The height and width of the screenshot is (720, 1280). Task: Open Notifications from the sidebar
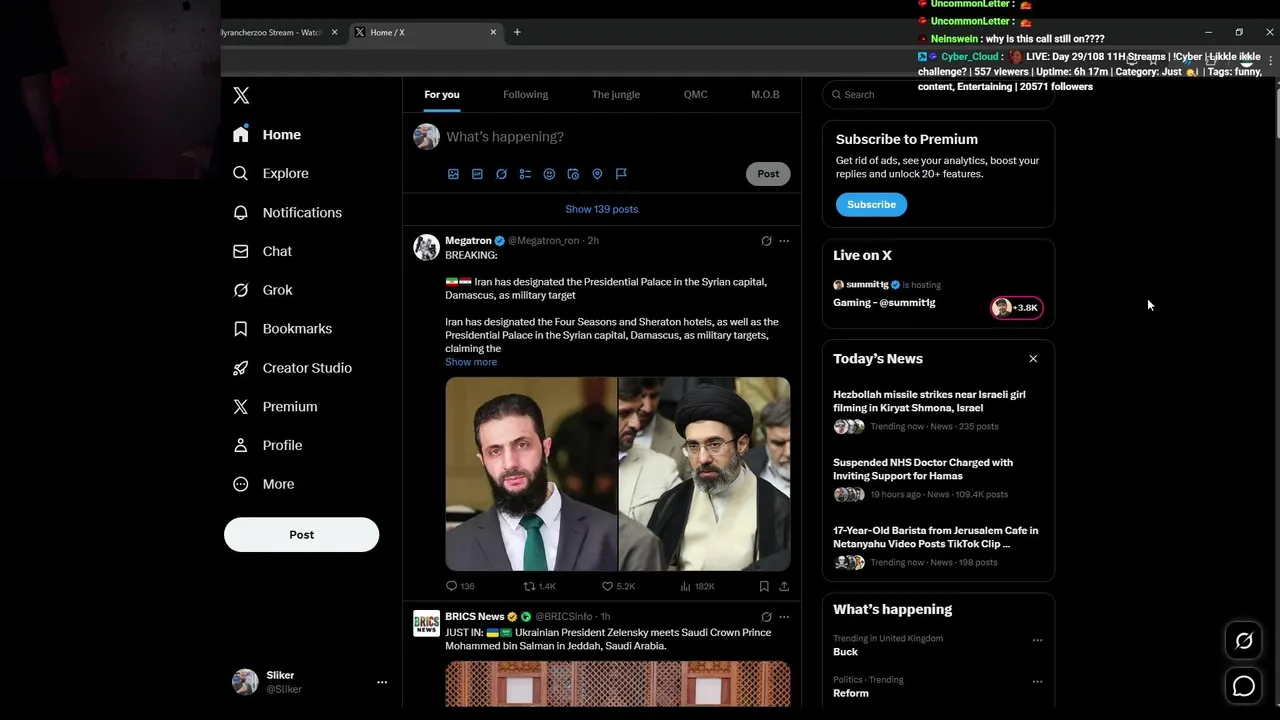(x=287, y=212)
